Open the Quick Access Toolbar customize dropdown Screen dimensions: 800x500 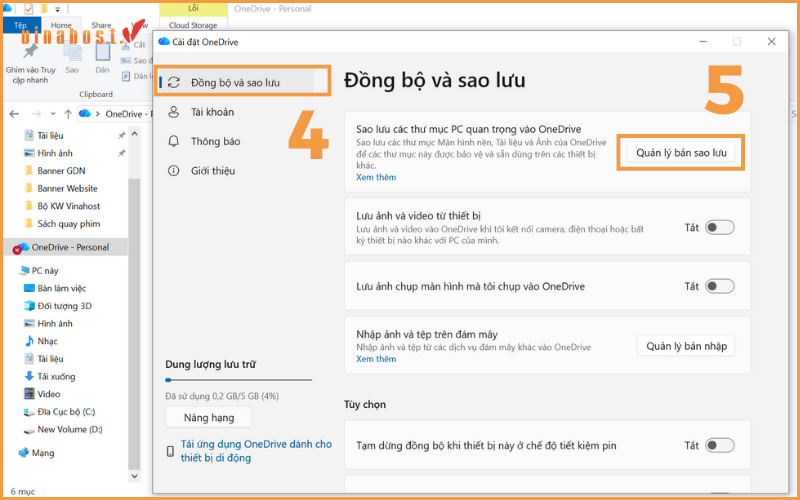(58, 9)
